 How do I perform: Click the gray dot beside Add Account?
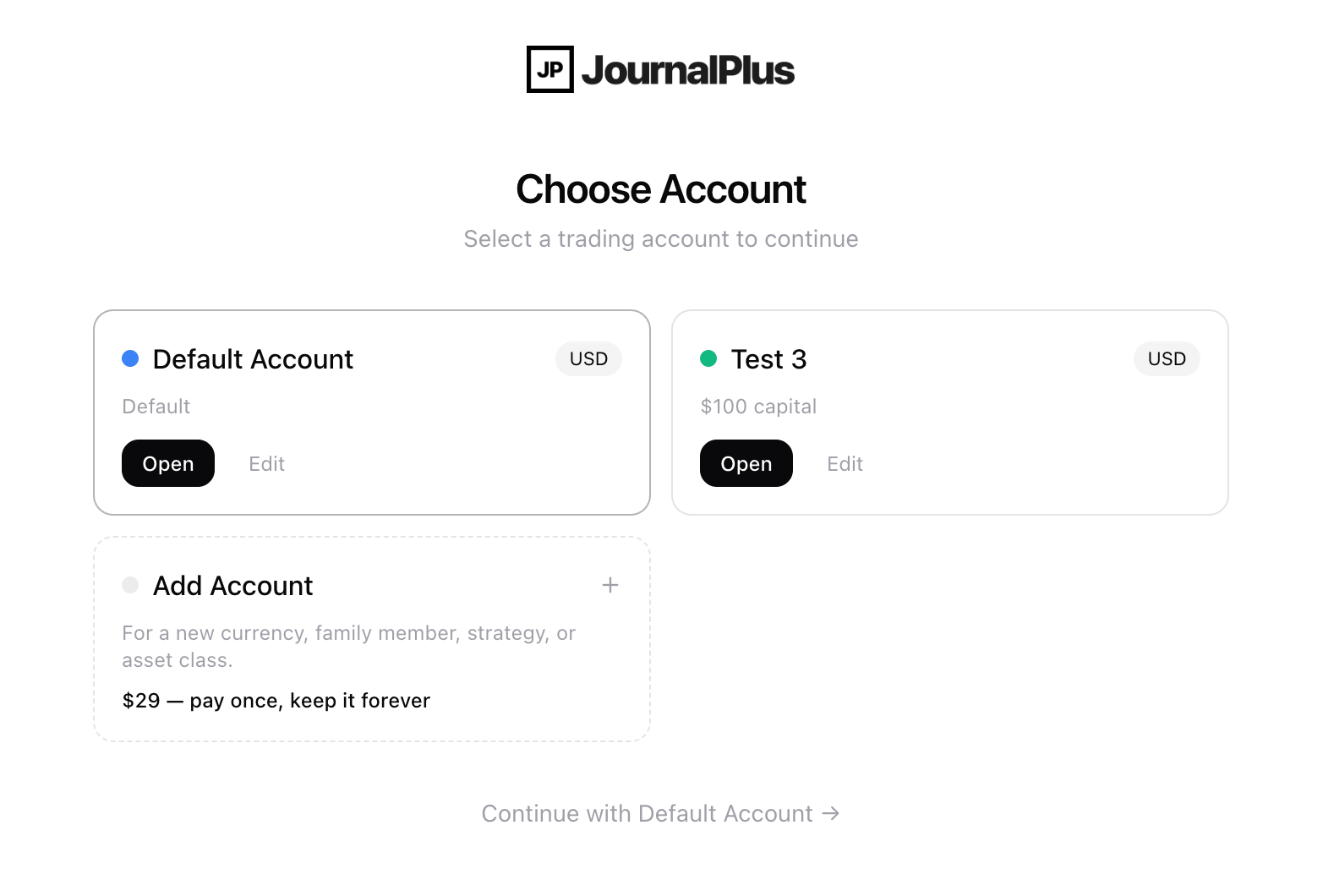[130, 585]
